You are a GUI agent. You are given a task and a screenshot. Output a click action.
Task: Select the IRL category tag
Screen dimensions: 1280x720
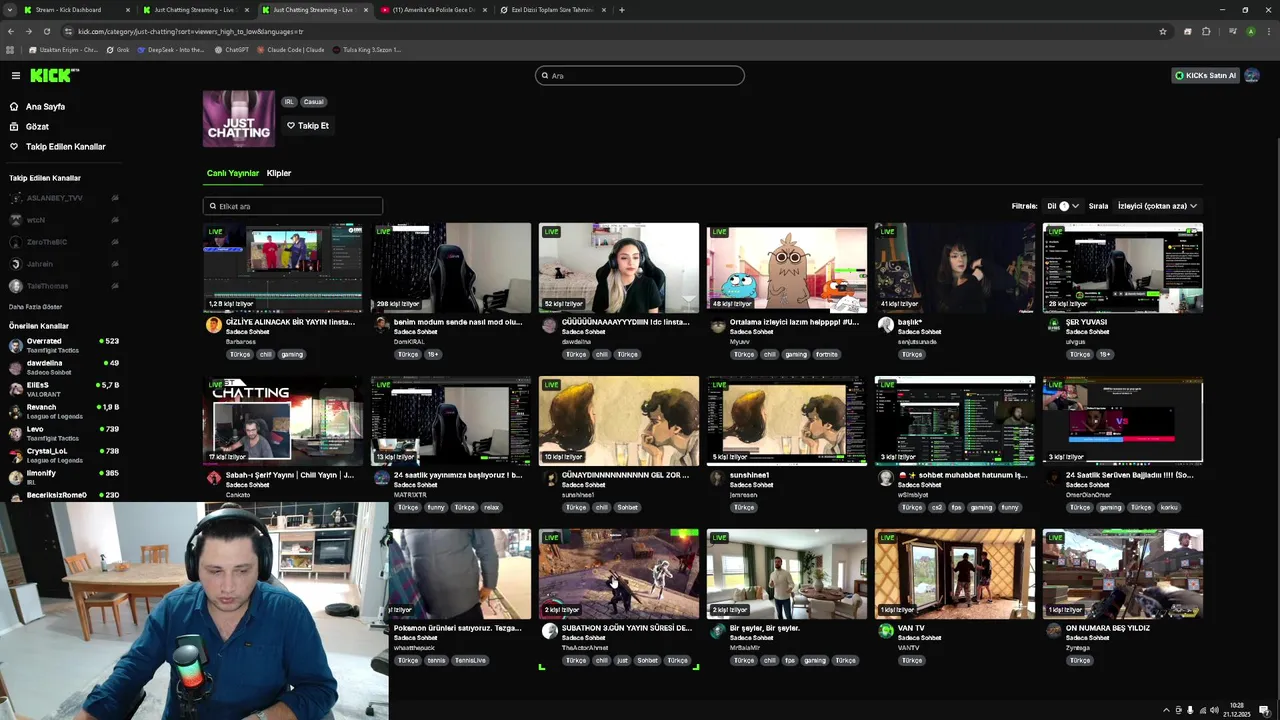pyautogui.click(x=289, y=102)
